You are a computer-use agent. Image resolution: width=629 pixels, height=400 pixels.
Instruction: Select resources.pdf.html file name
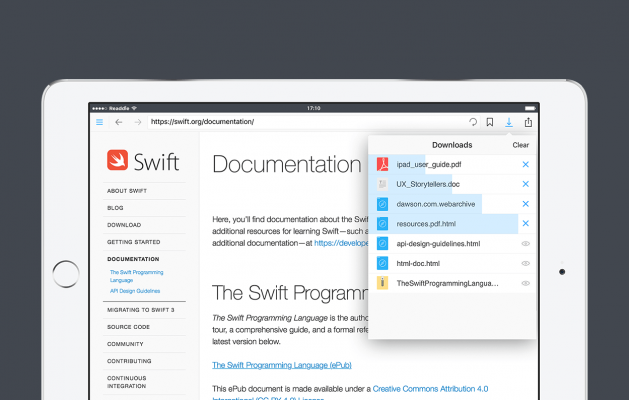tap(426, 224)
